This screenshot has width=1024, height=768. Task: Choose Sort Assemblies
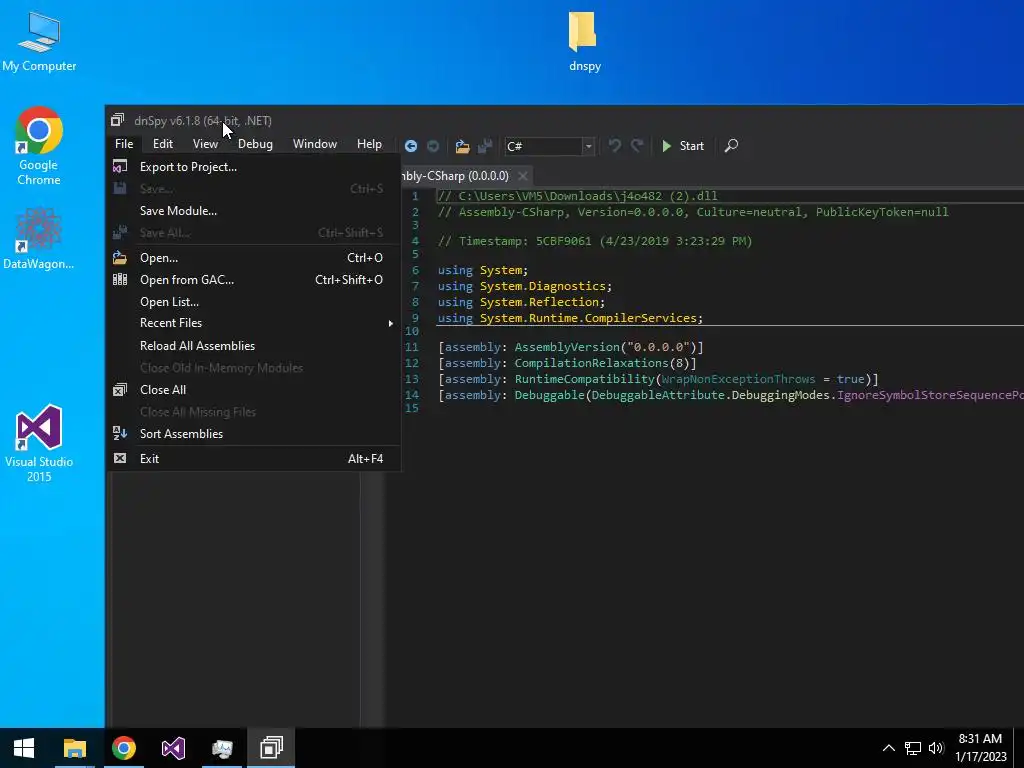253,434
